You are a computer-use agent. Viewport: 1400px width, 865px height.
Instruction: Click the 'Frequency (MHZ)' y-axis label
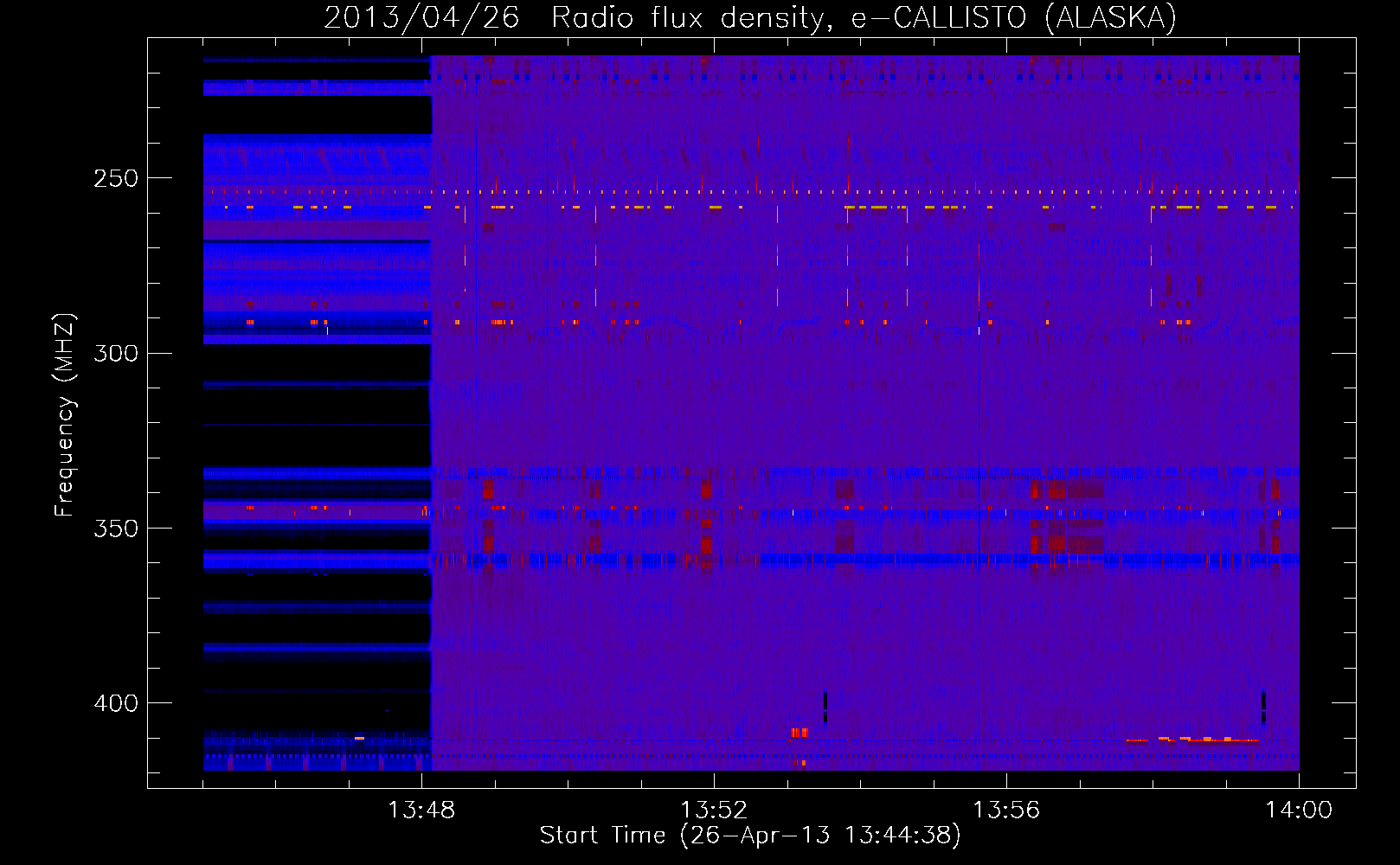point(65,415)
